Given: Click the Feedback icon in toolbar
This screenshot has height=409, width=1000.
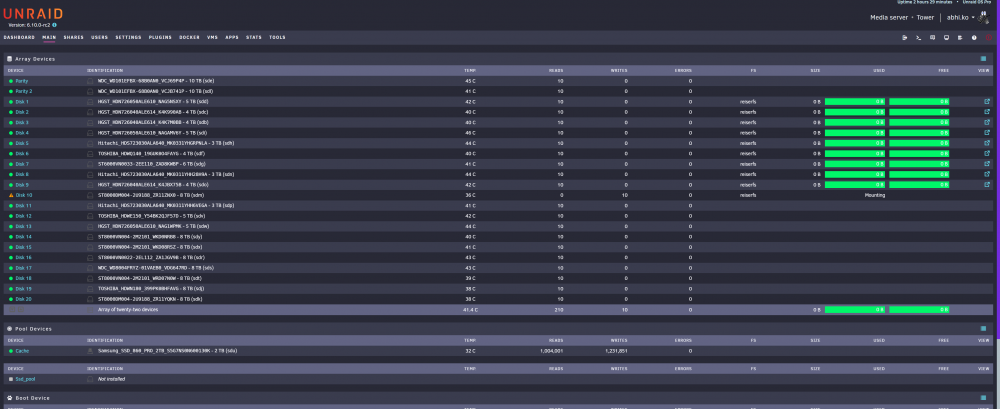Looking at the screenshot, I should click(932, 38).
